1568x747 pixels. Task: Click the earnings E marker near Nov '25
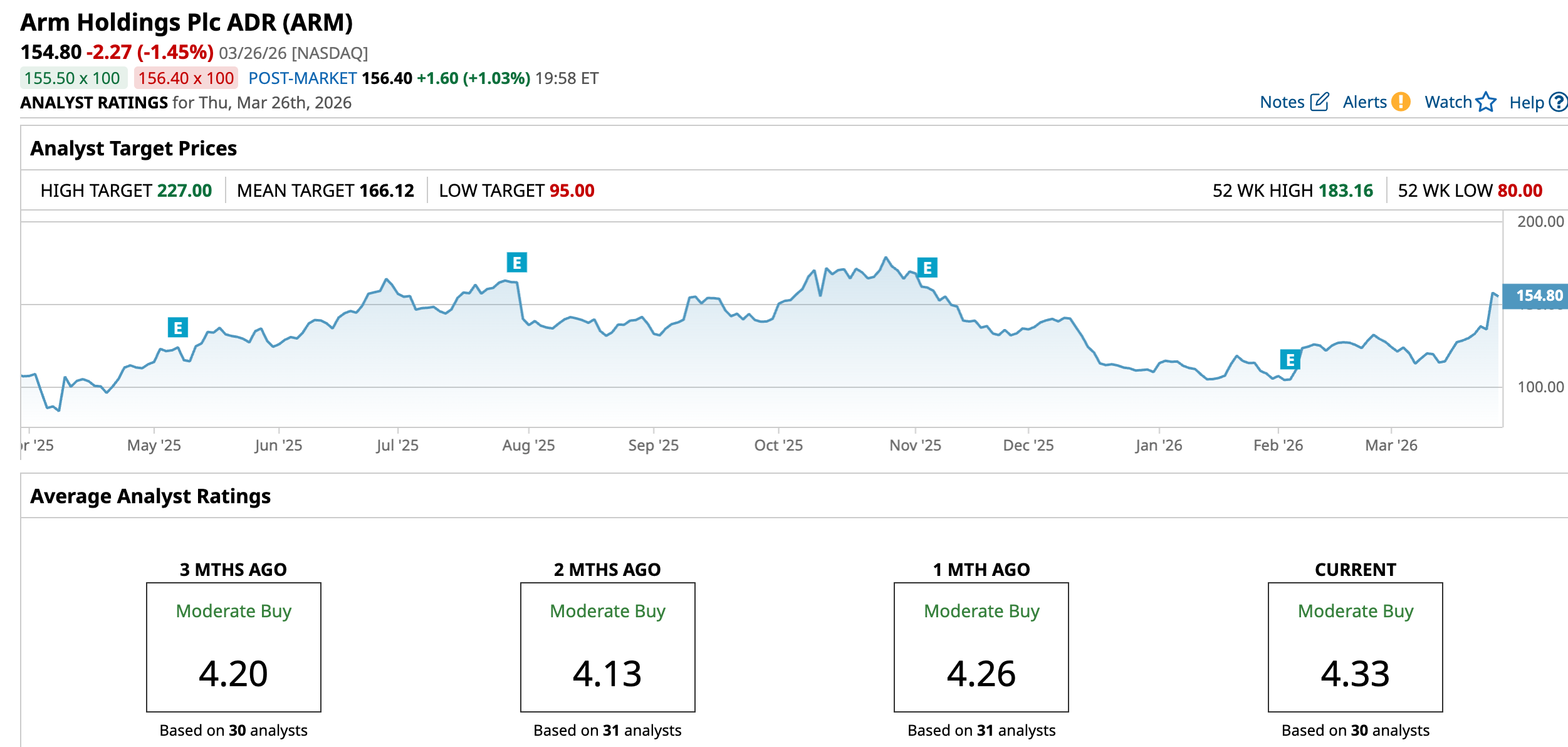point(928,268)
